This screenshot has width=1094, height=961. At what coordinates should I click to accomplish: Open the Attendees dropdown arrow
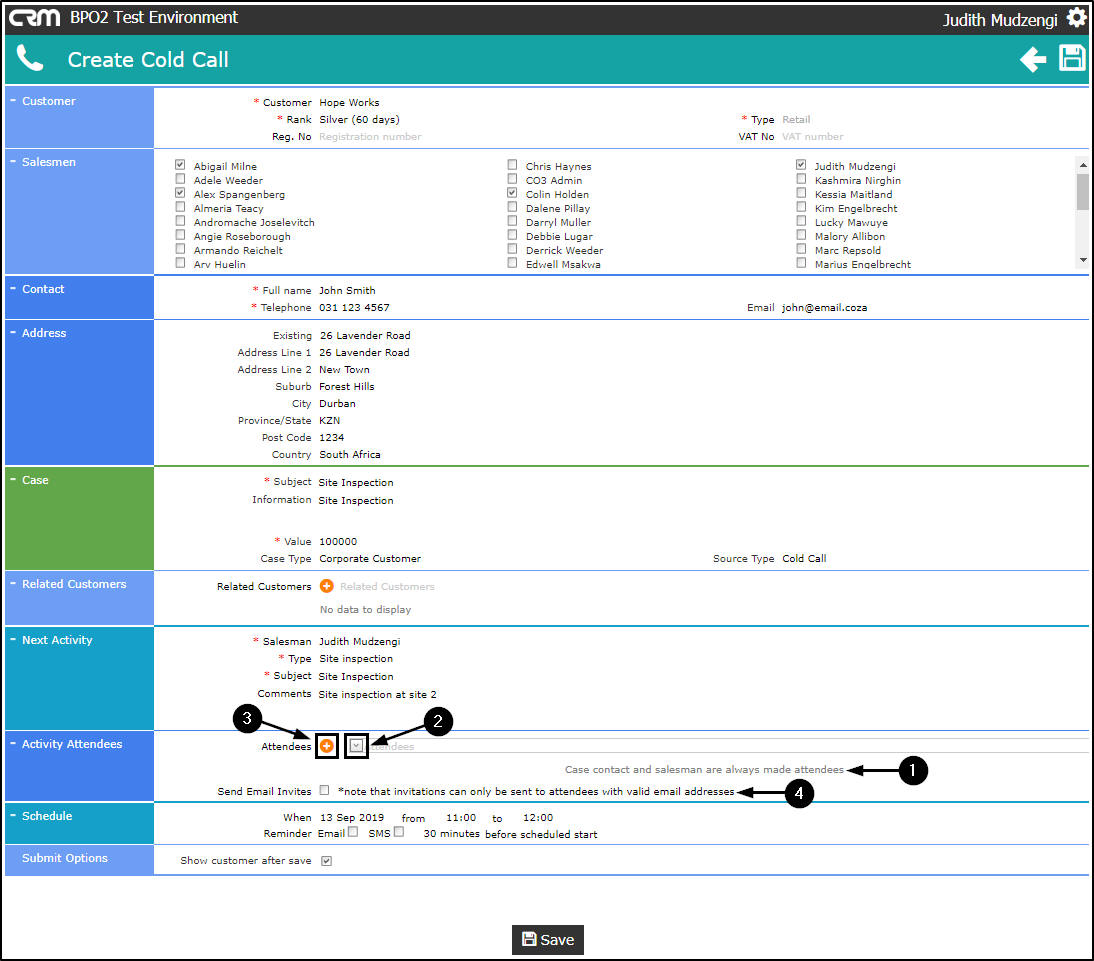coord(357,746)
